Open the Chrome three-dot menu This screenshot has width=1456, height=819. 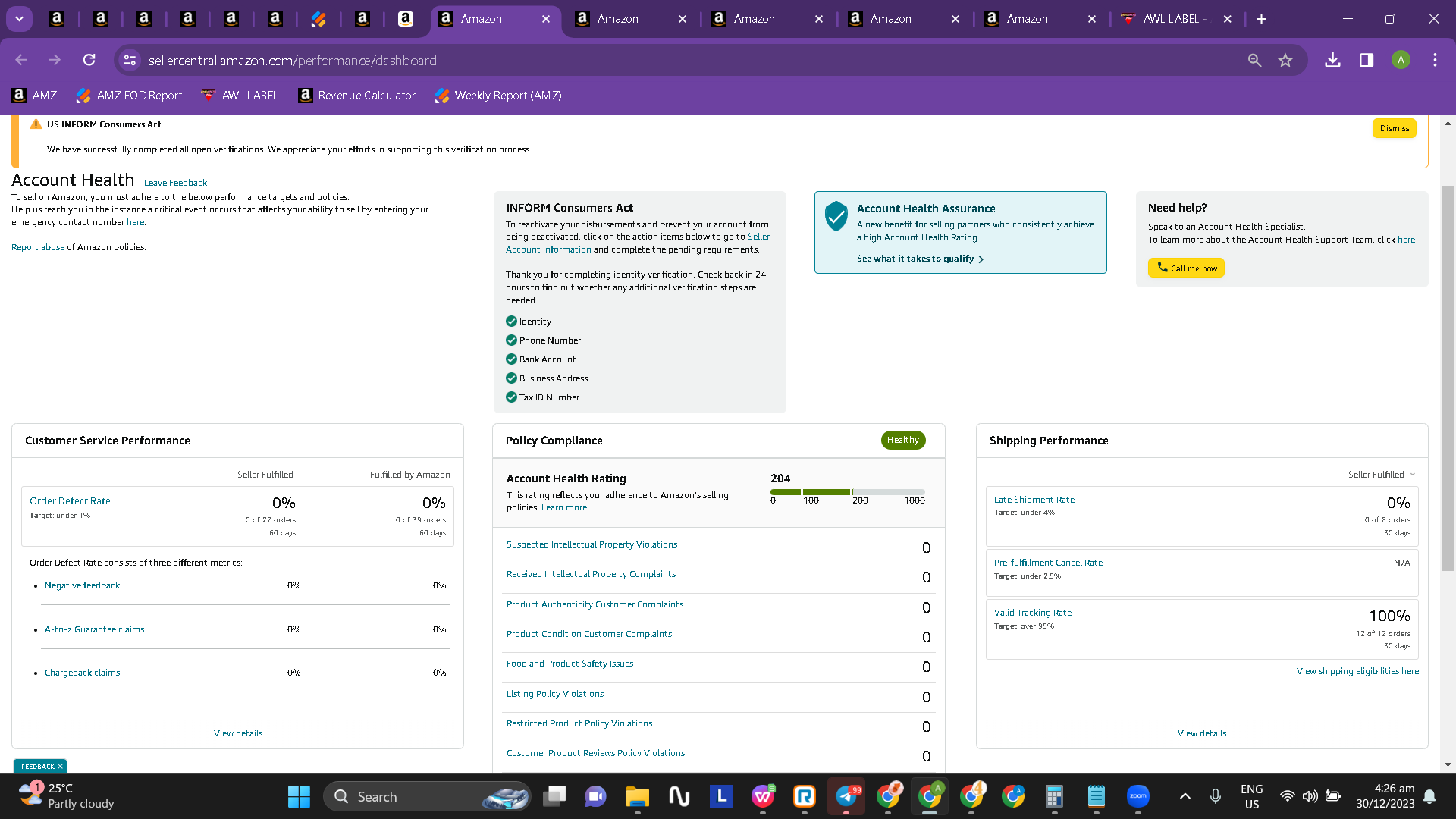[1435, 60]
